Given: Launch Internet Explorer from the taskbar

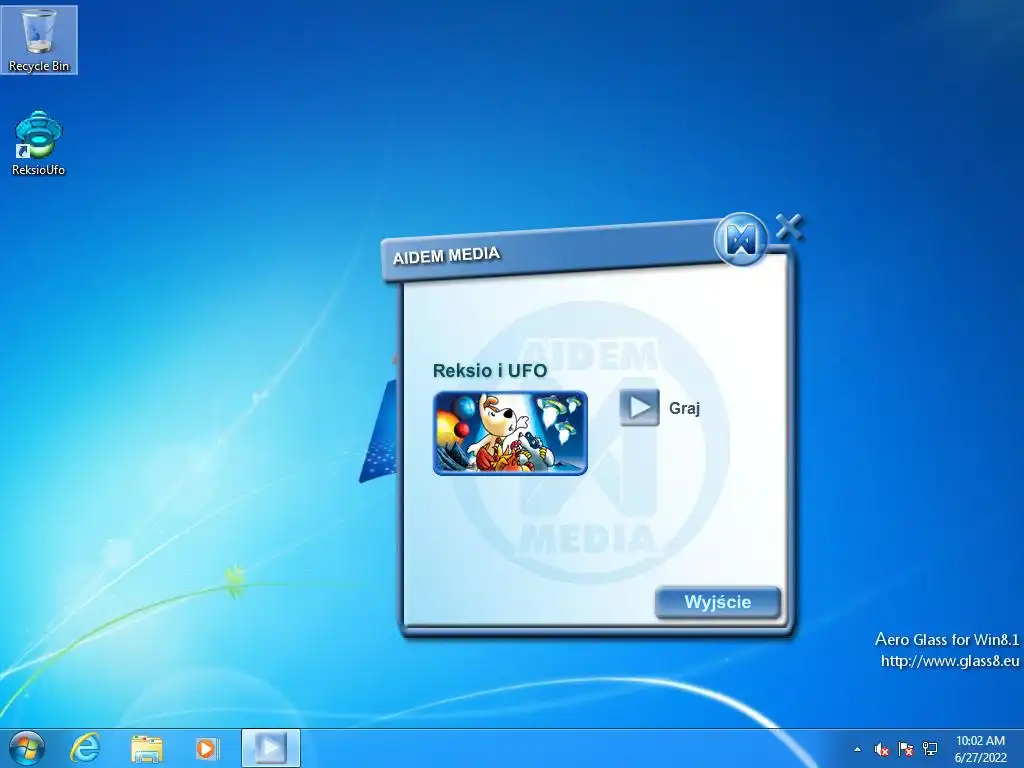Looking at the screenshot, I should 85,748.
